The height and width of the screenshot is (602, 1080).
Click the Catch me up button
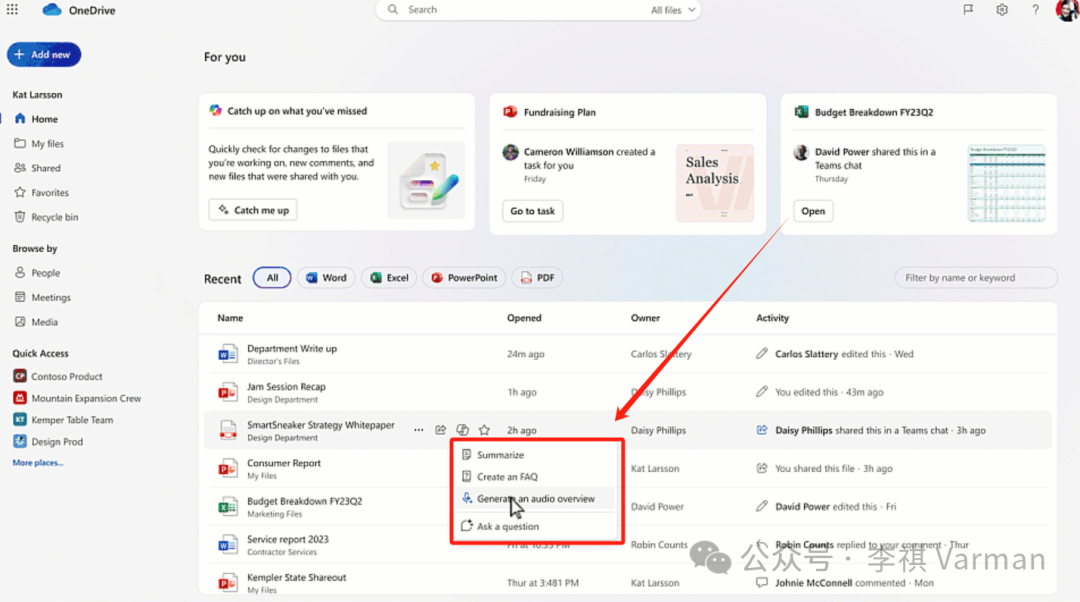coord(253,210)
